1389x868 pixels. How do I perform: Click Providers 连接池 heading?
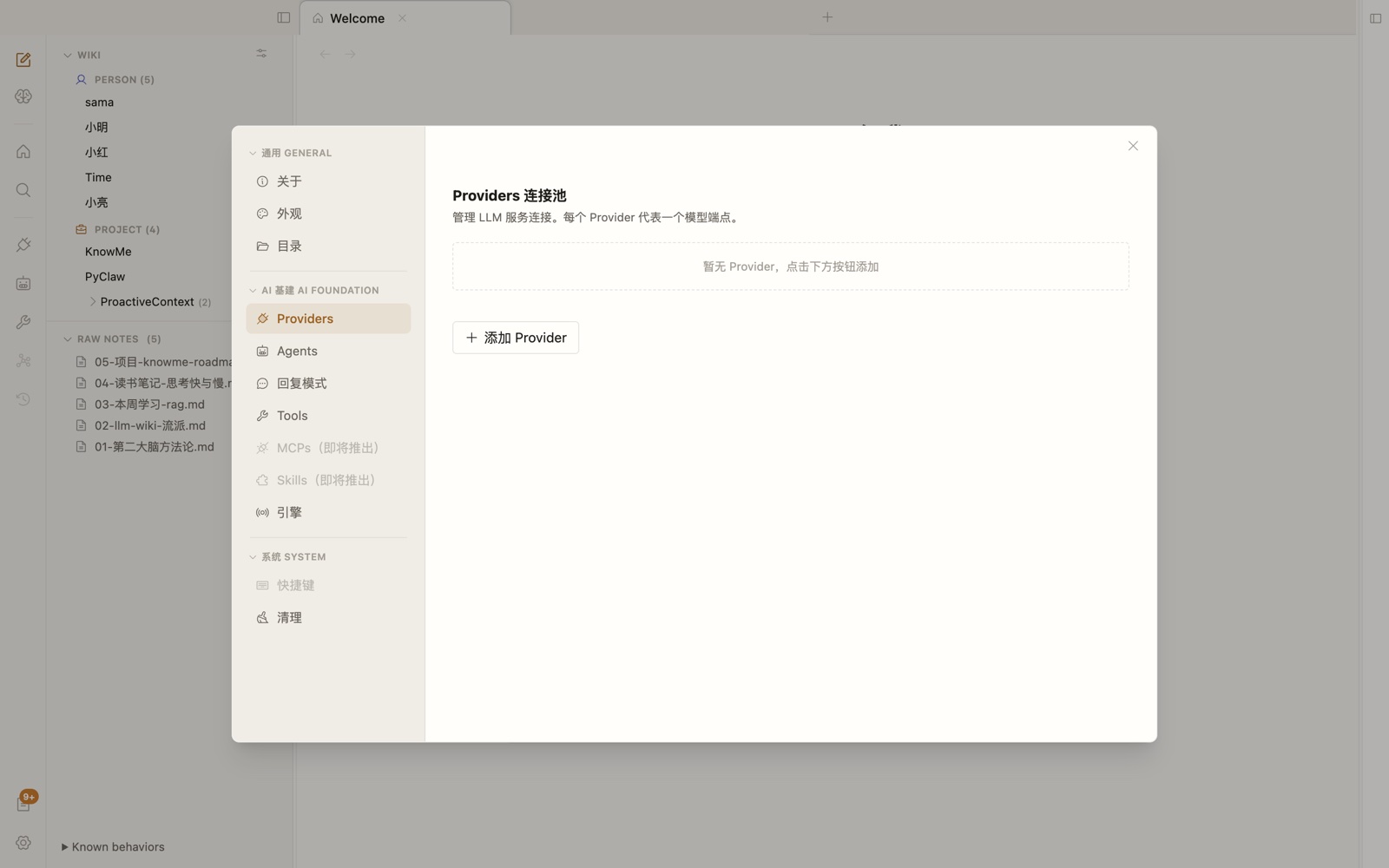(x=510, y=196)
